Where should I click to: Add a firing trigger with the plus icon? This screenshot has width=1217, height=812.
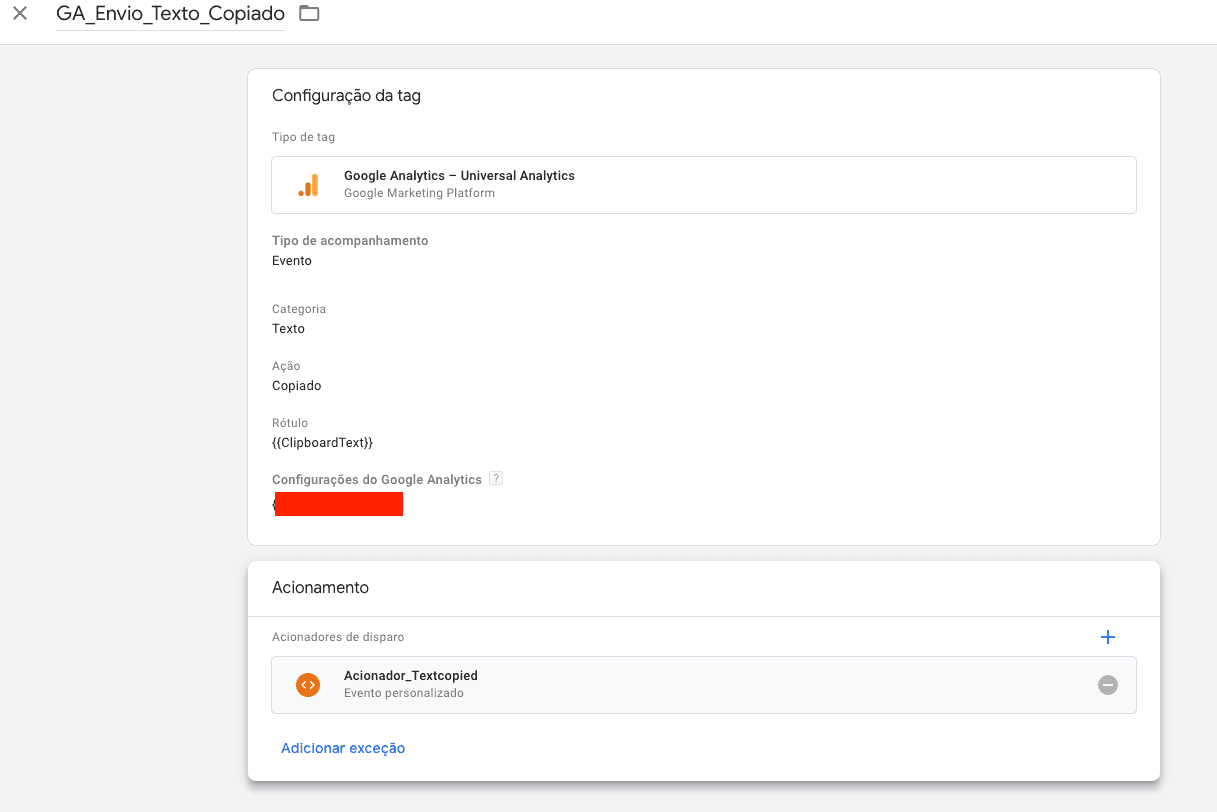(x=1107, y=637)
